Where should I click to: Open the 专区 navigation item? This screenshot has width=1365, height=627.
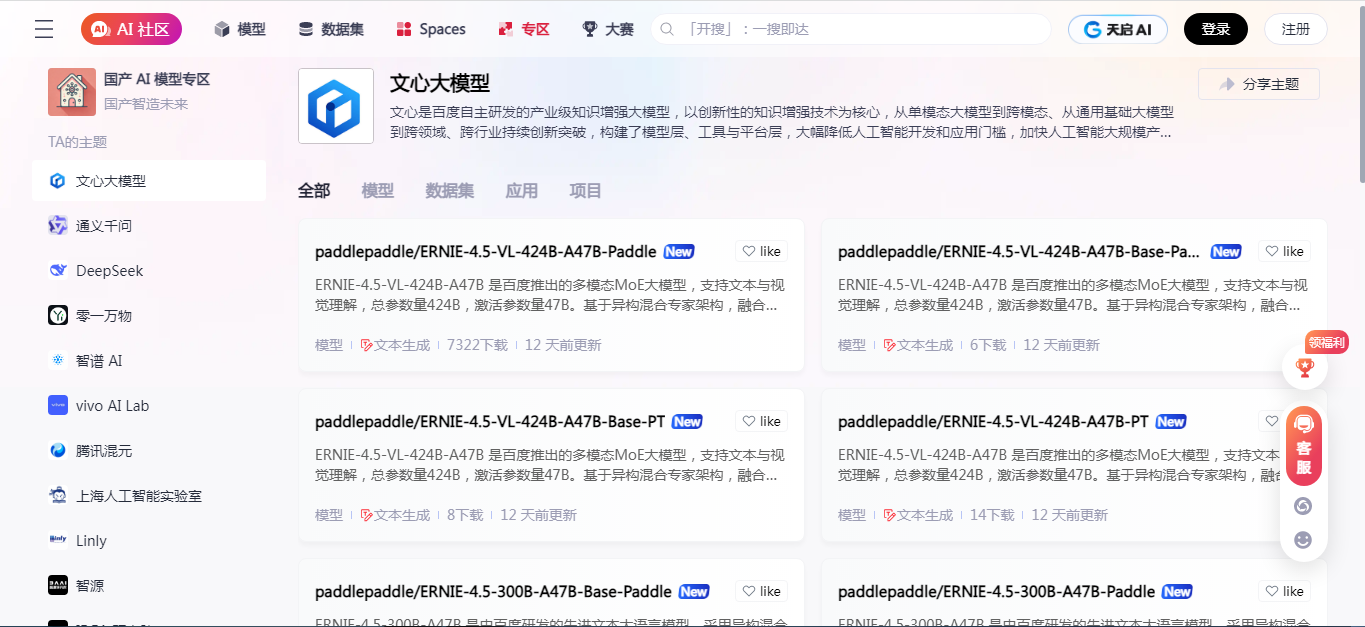click(x=524, y=29)
